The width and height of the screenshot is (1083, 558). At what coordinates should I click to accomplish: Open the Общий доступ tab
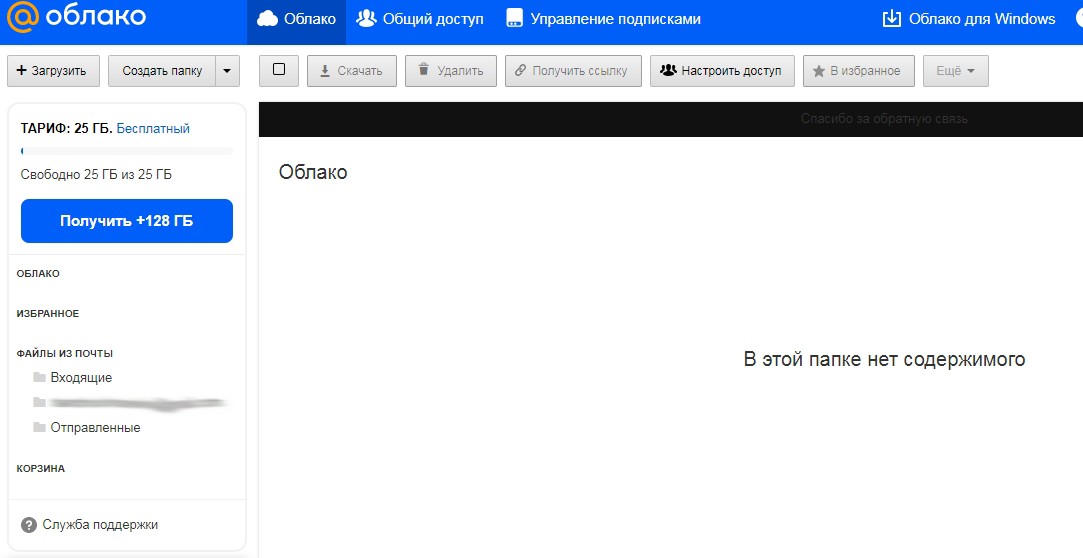point(420,19)
